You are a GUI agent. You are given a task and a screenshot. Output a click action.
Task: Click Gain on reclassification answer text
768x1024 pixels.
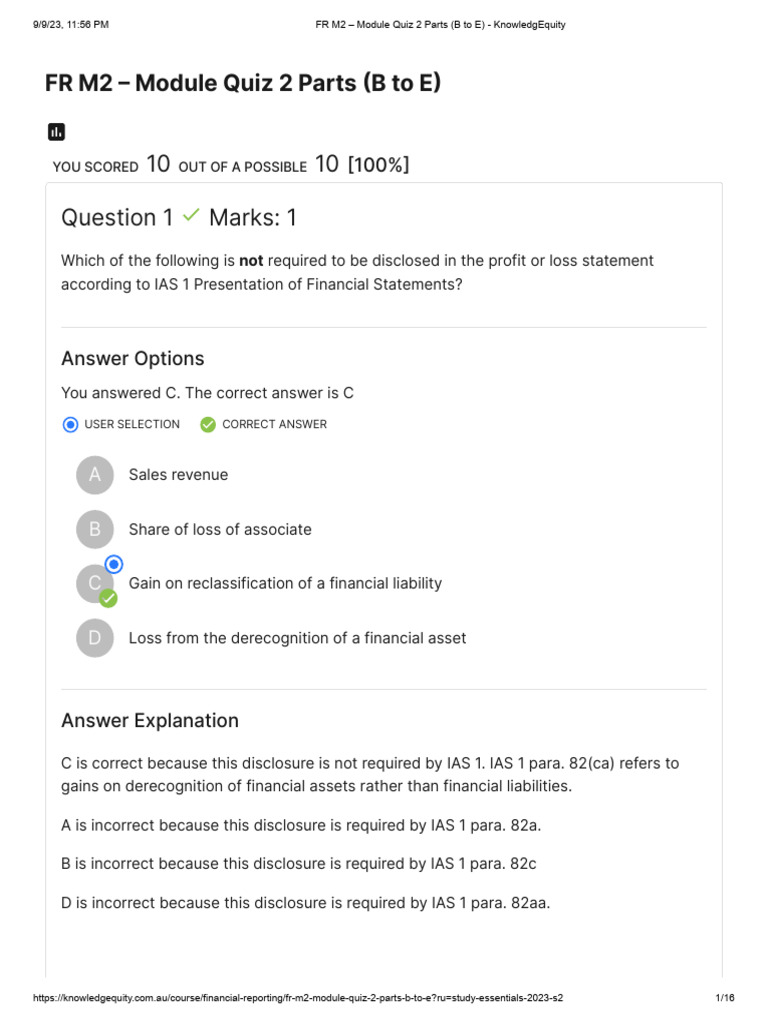point(285,583)
